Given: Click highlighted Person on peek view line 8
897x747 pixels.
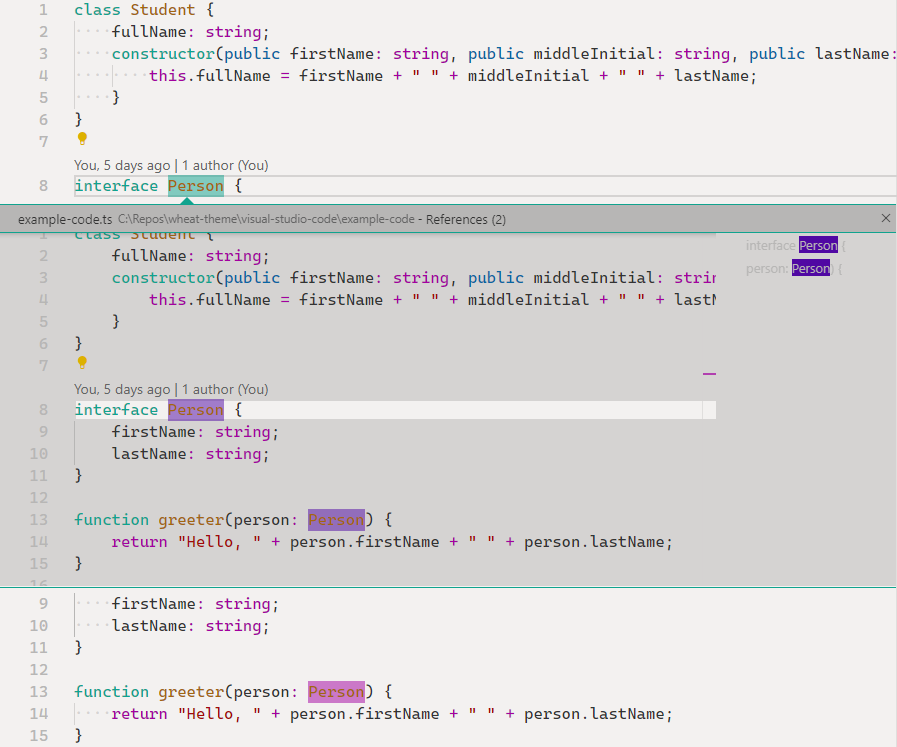Looking at the screenshot, I should point(196,410).
